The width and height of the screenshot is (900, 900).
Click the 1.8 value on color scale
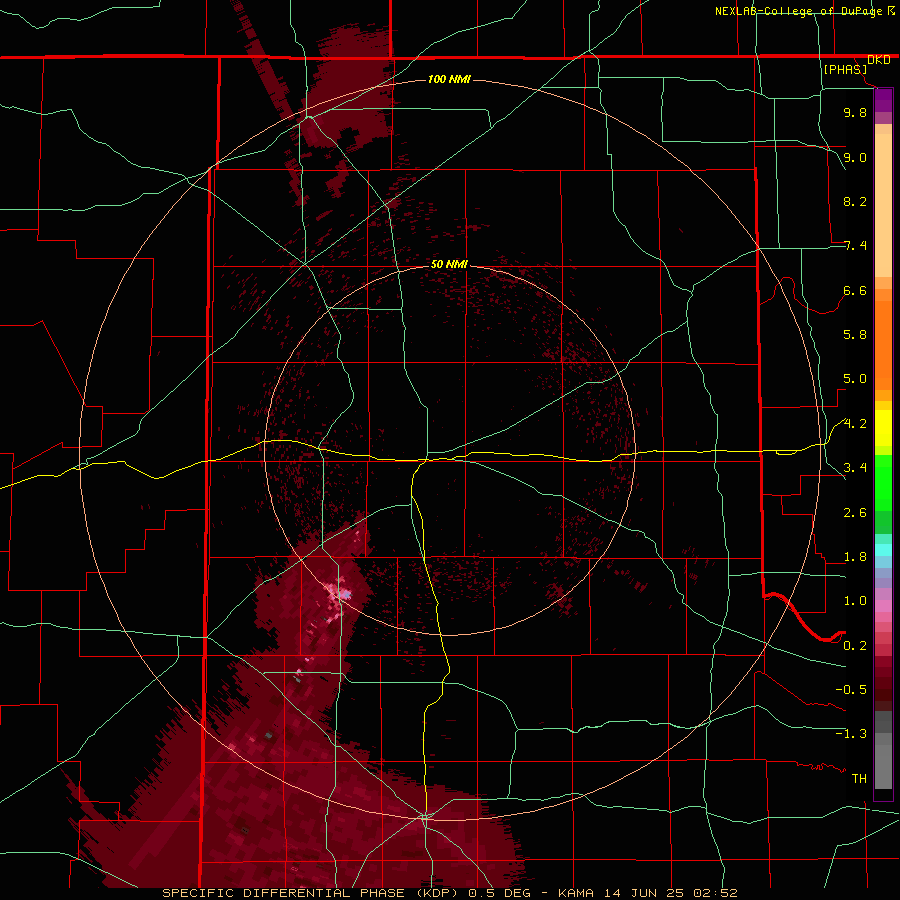pyautogui.click(x=855, y=557)
